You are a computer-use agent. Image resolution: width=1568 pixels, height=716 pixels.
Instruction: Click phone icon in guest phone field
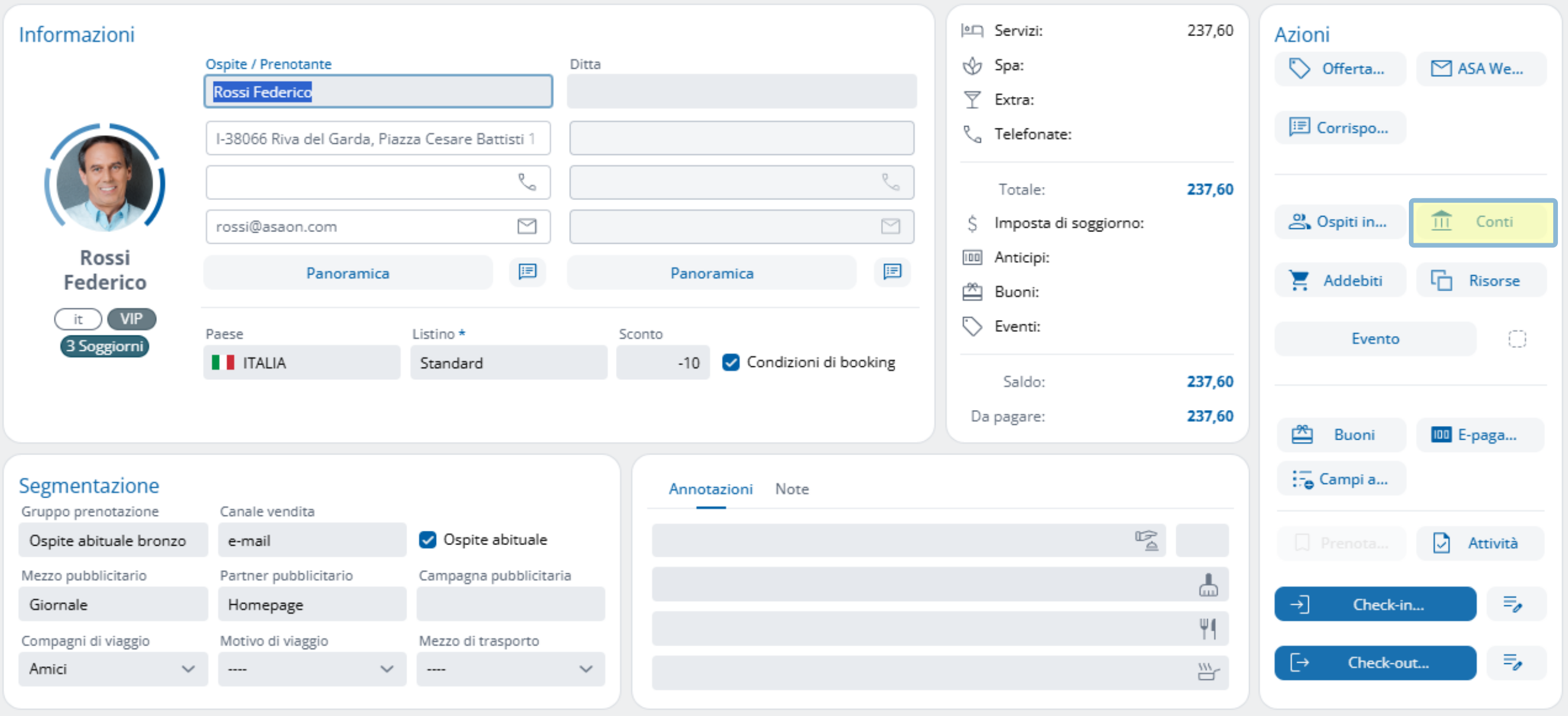click(x=527, y=182)
